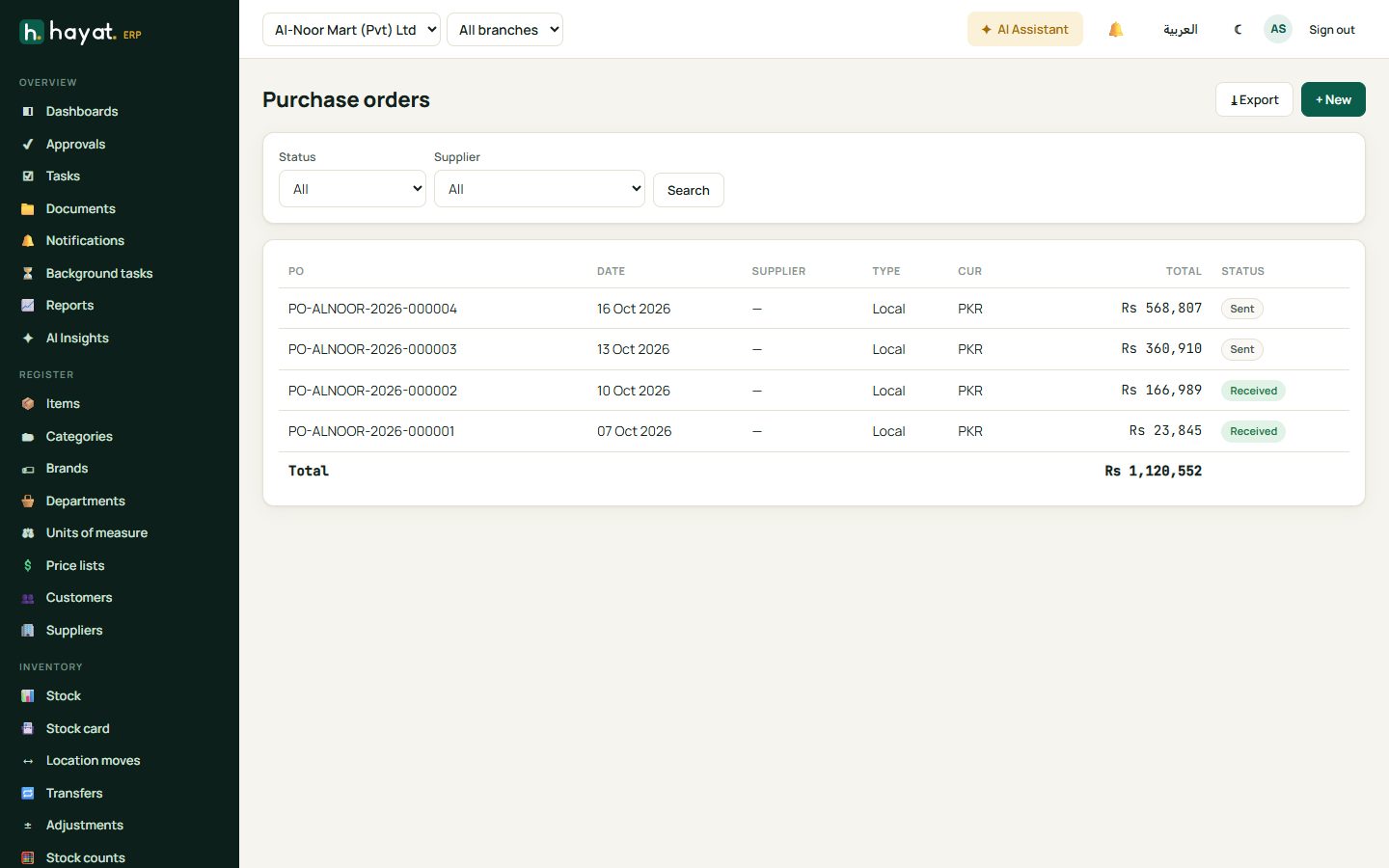Click the hayat ERP logo

(x=81, y=33)
